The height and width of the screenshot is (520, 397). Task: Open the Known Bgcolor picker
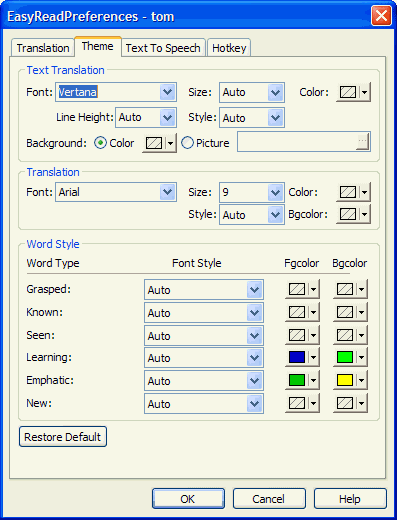pyautogui.click(x=350, y=312)
